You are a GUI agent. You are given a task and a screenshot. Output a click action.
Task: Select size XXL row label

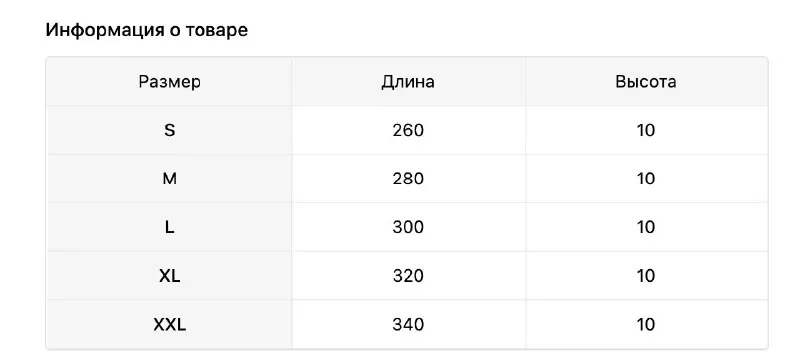point(170,324)
